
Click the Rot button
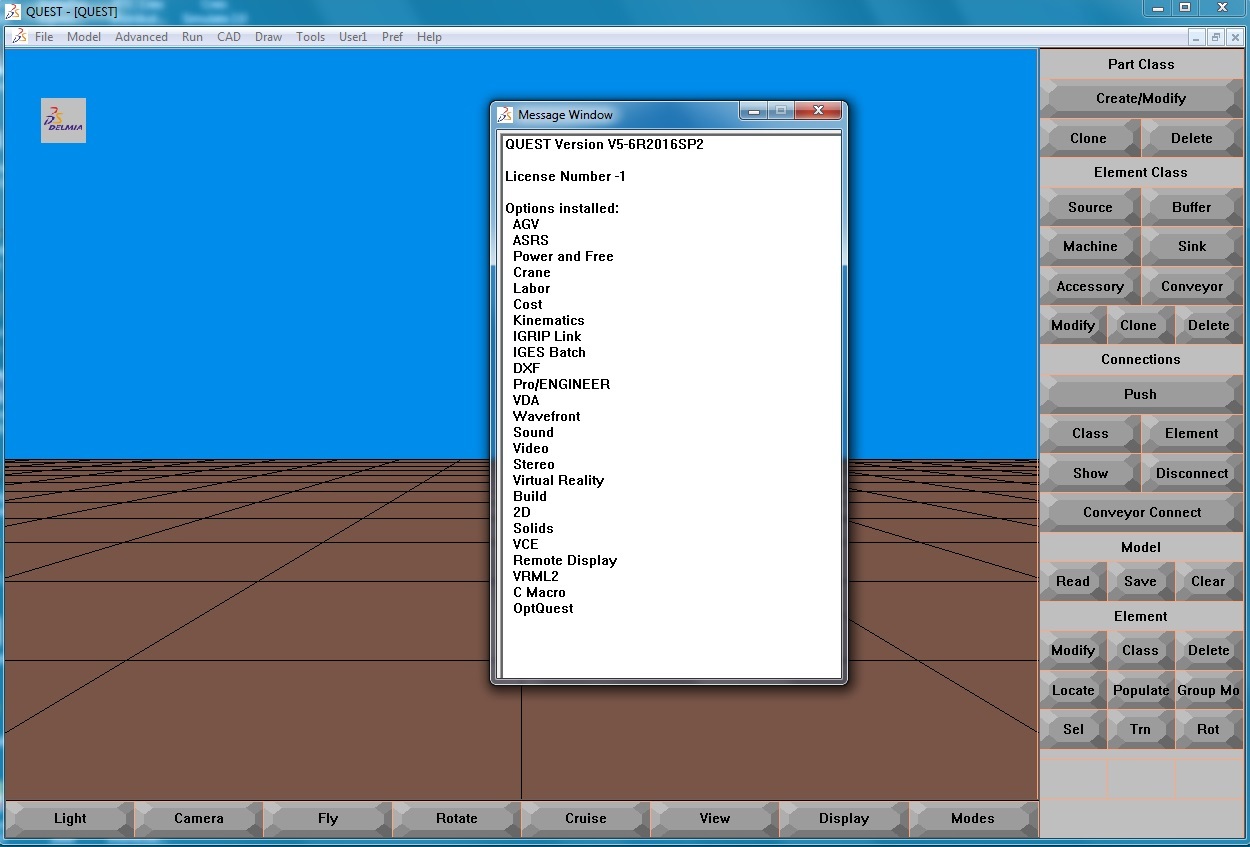(x=1209, y=729)
